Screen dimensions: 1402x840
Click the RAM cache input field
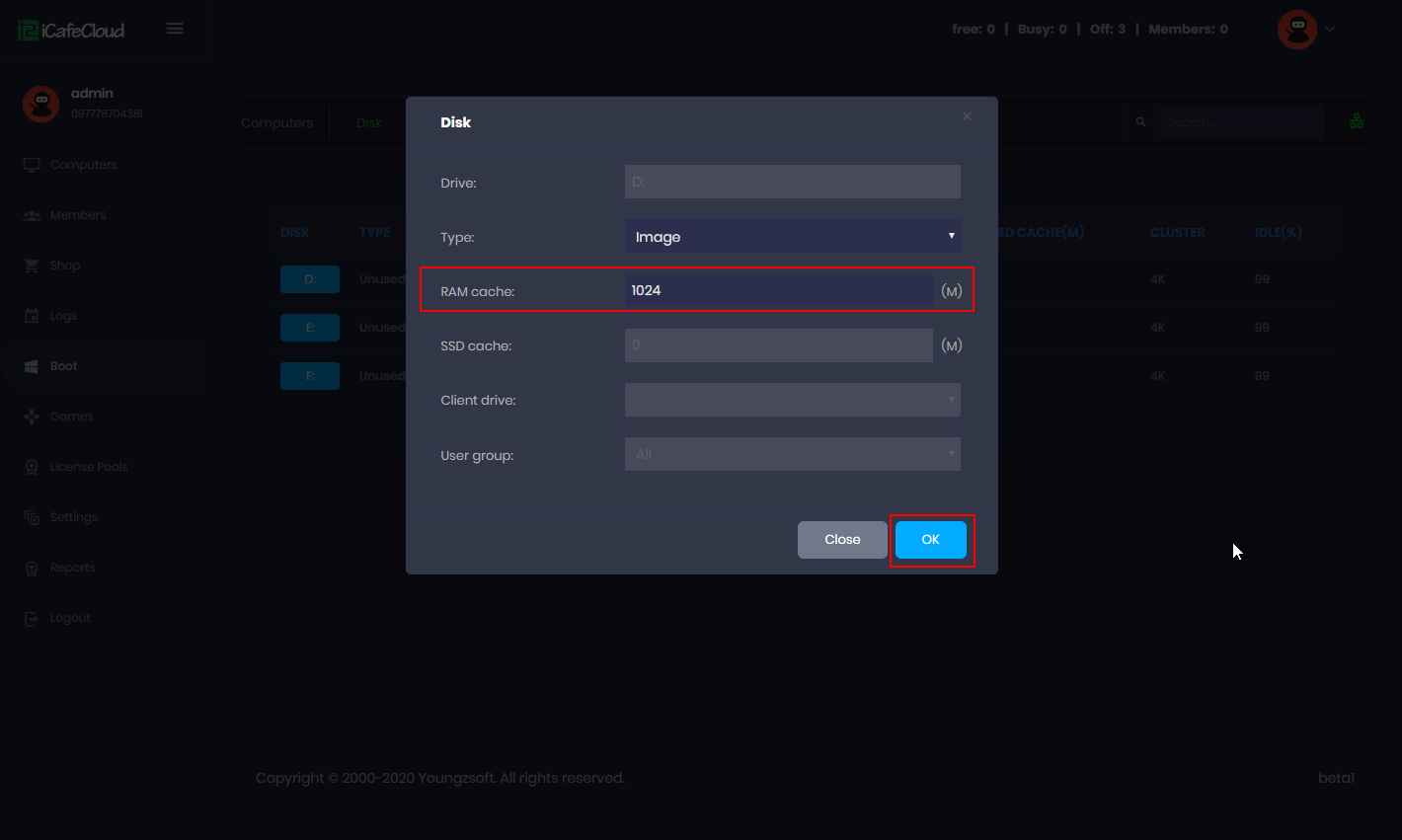(x=778, y=290)
